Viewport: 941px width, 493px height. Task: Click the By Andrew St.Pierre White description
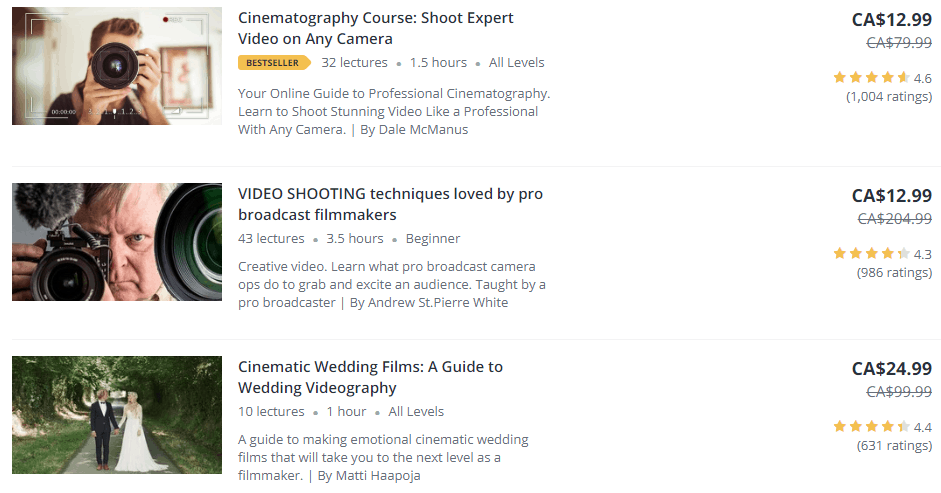[429, 303]
